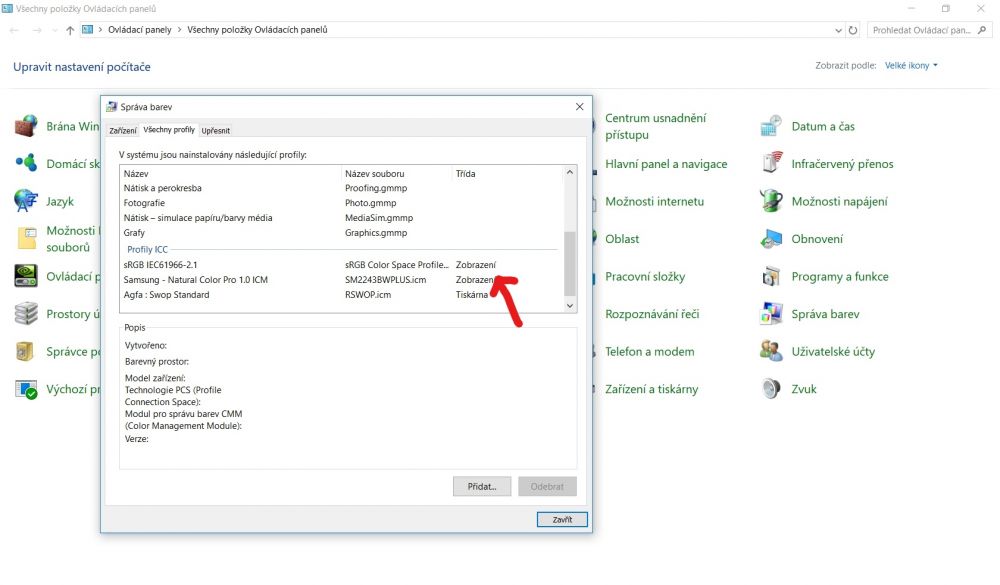1000x585 pixels.
Task: Switch to the Zařízení tab
Action: 123,130
